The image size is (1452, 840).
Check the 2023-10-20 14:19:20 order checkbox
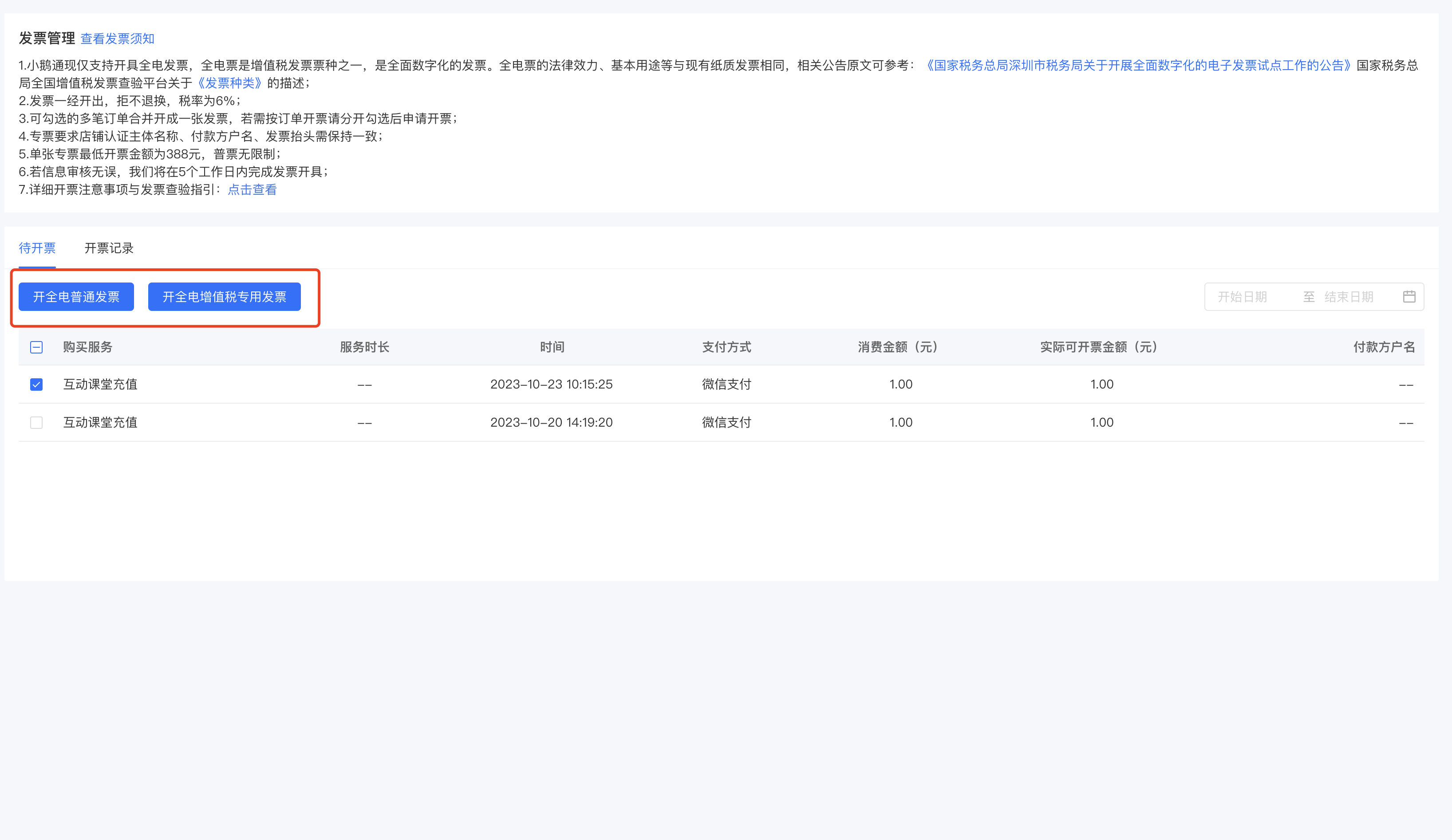pyautogui.click(x=36, y=423)
